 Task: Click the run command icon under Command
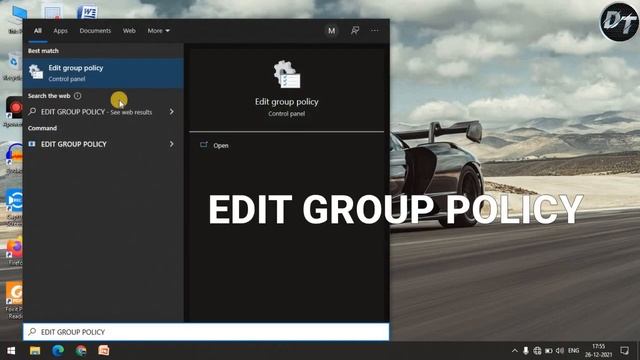tap(32, 144)
